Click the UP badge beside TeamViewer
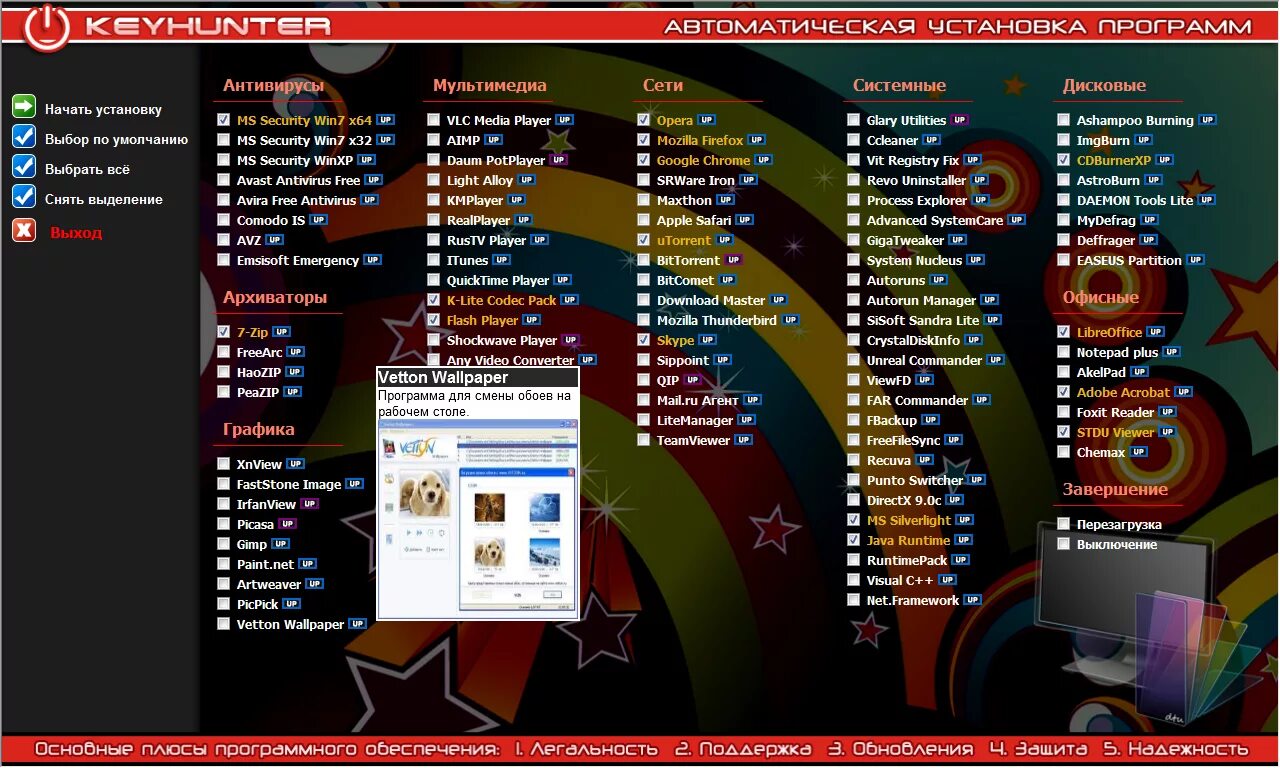The width and height of the screenshot is (1280, 768). 743,440
